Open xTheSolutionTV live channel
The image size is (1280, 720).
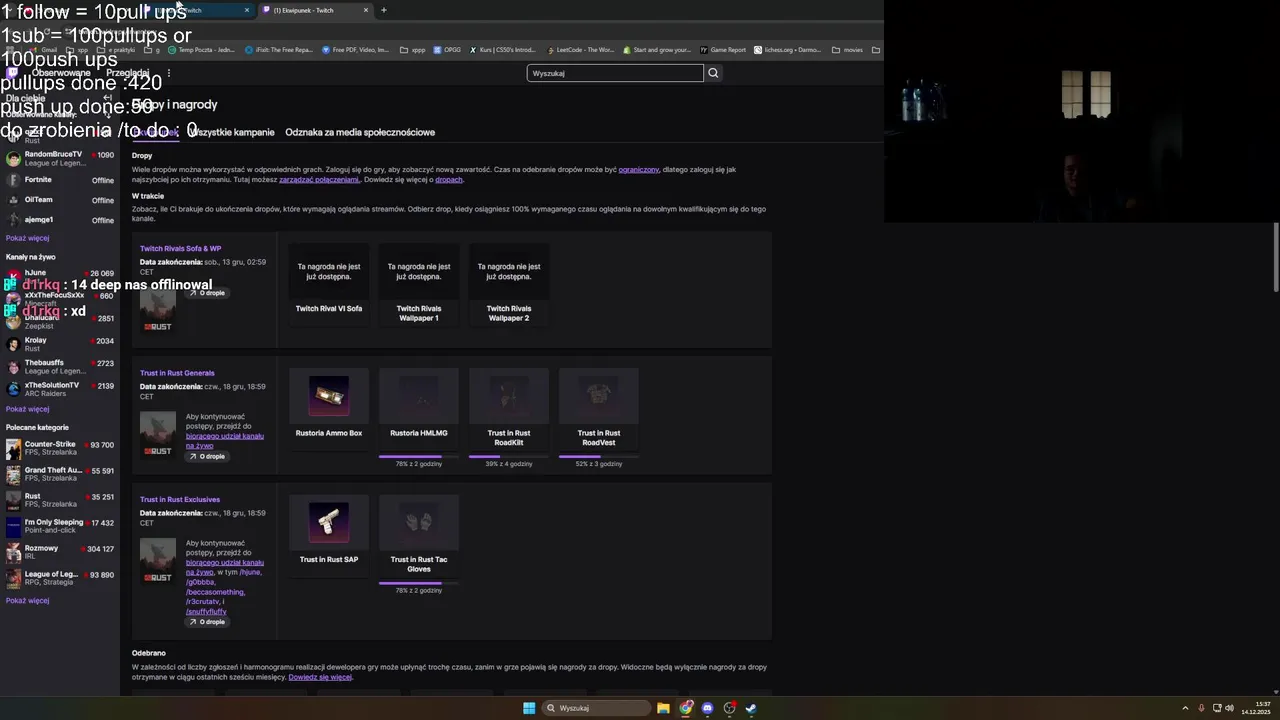(60, 389)
